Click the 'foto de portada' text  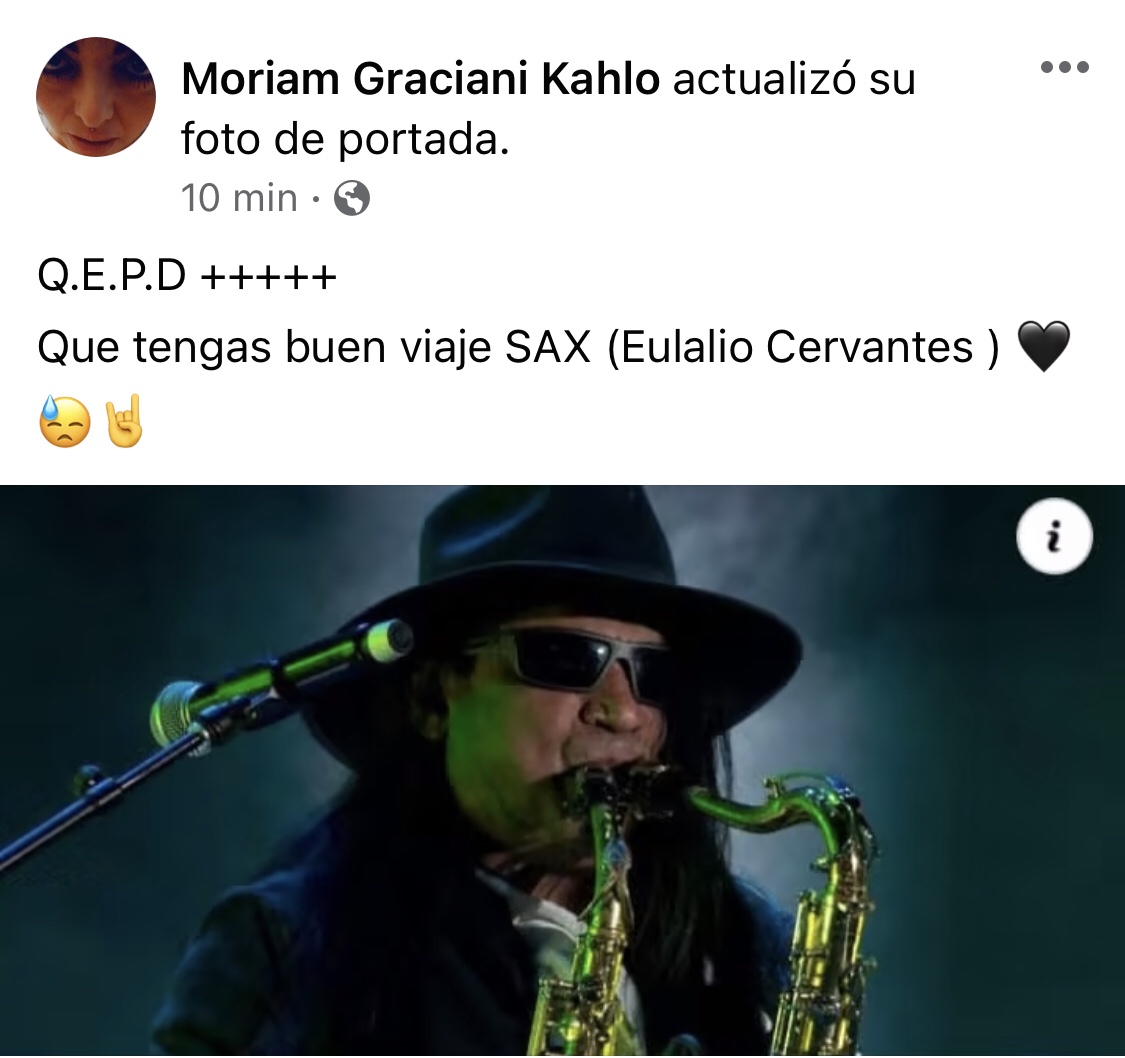(345, 138)
